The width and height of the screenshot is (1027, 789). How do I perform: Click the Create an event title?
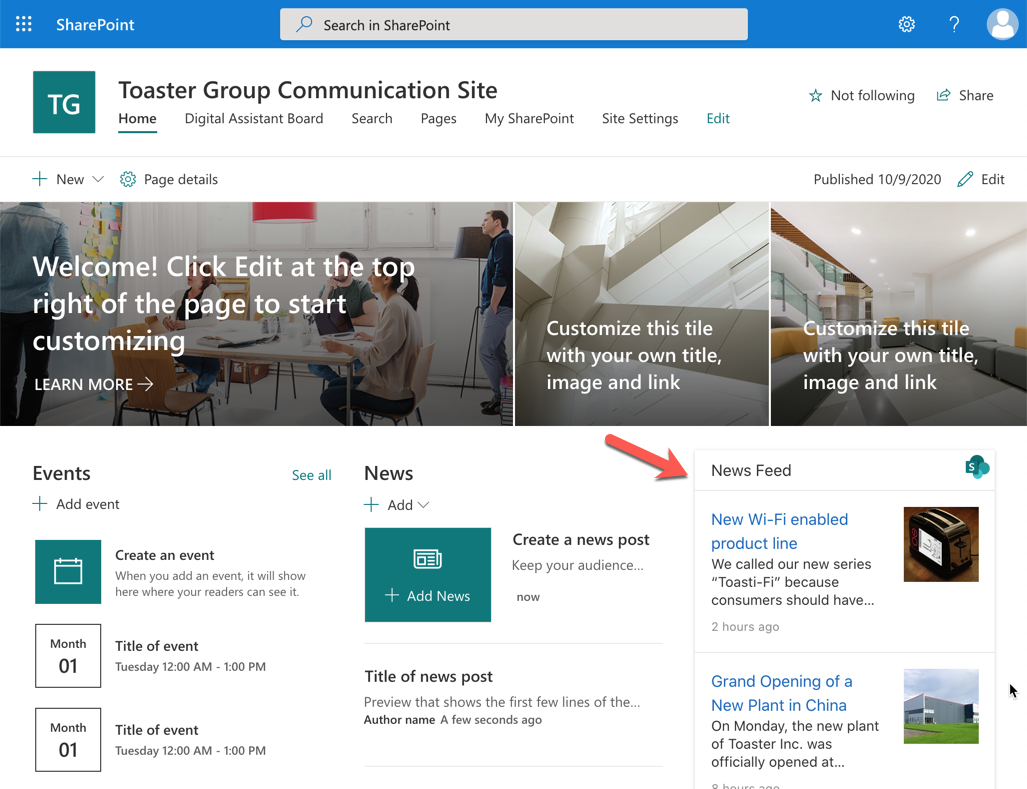[x=164, y=555]
